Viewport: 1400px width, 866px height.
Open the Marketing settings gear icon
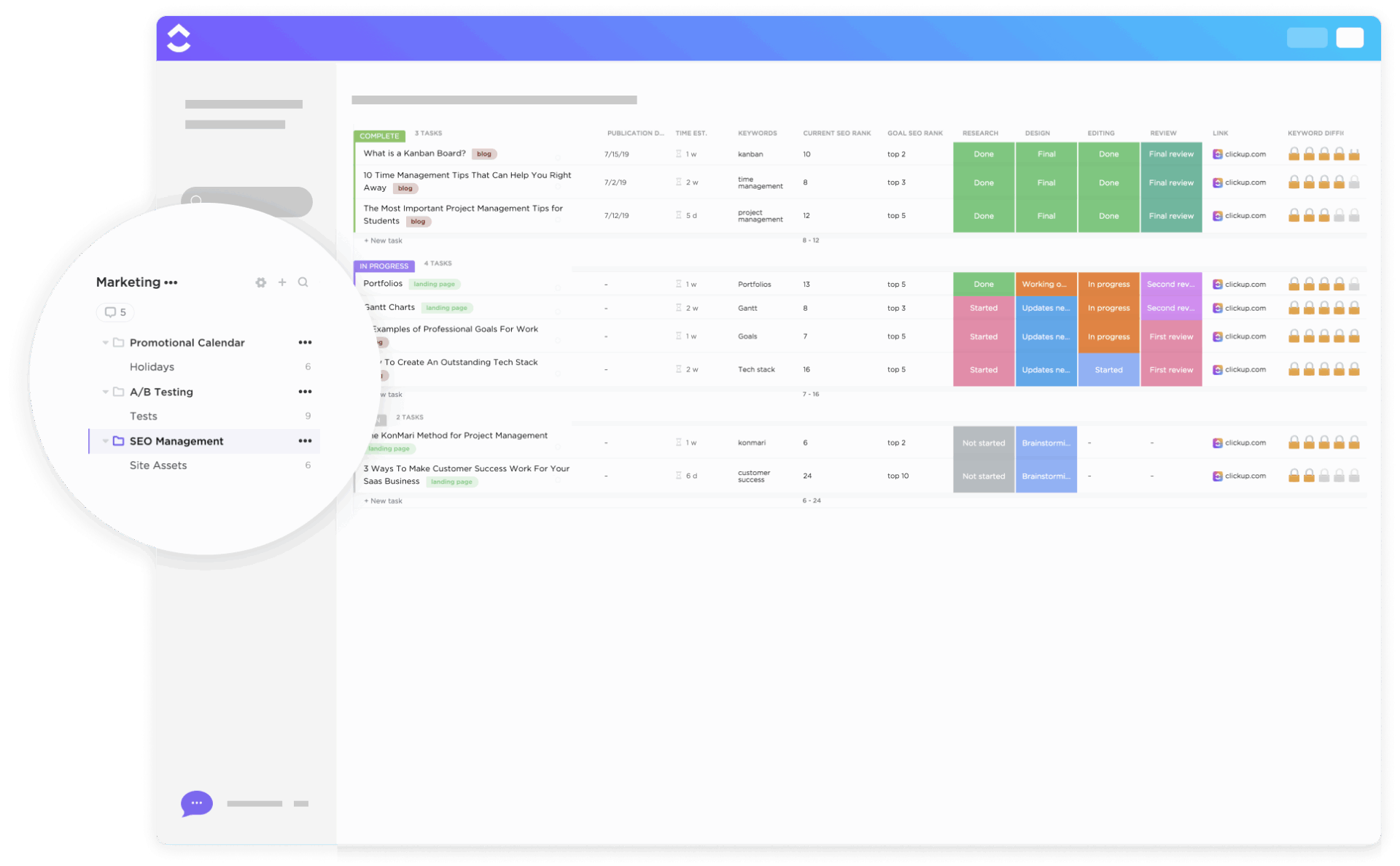260,282
